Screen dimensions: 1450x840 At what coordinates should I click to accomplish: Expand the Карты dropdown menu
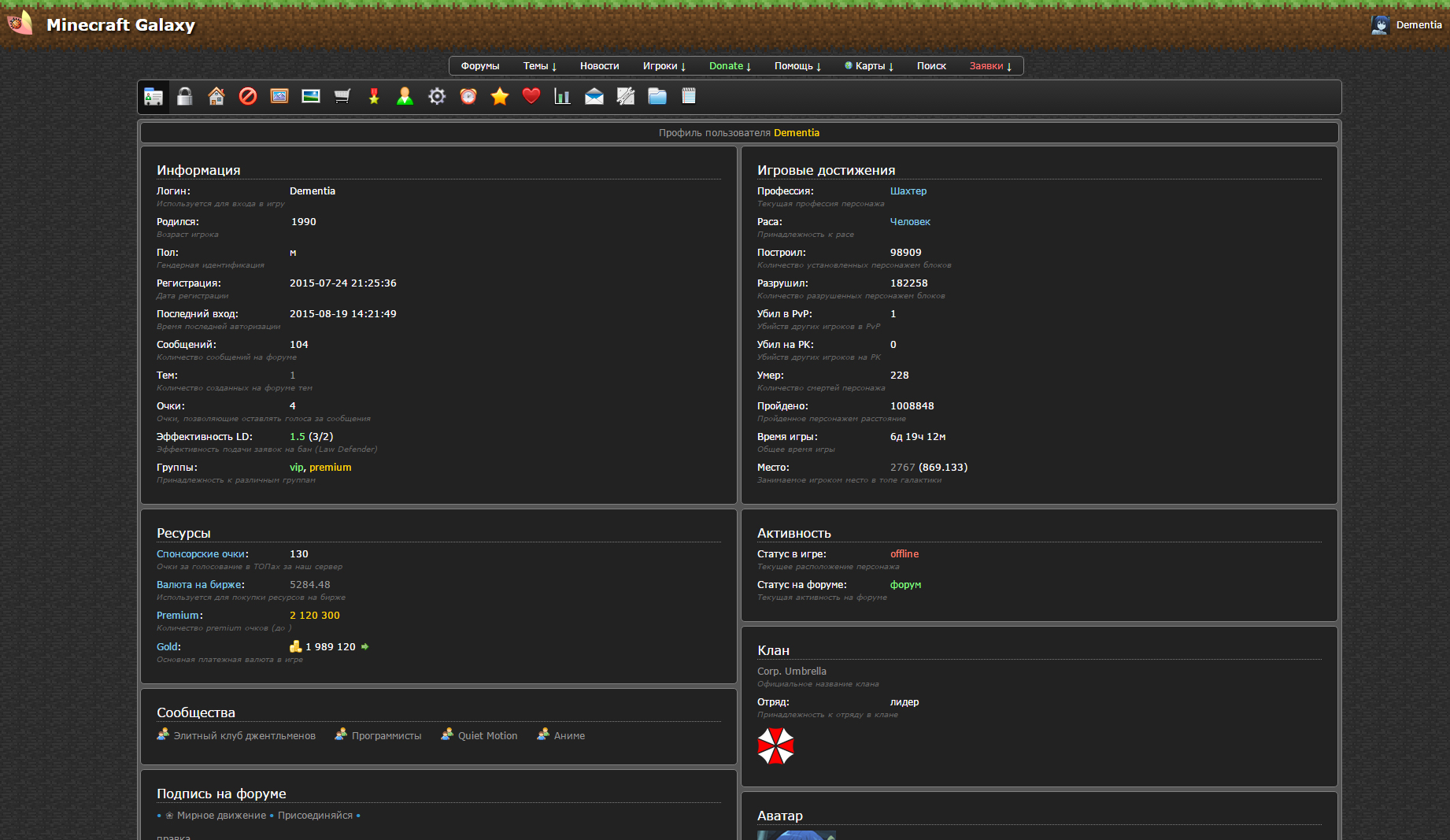pyautogui.click(x=869, y=66)
